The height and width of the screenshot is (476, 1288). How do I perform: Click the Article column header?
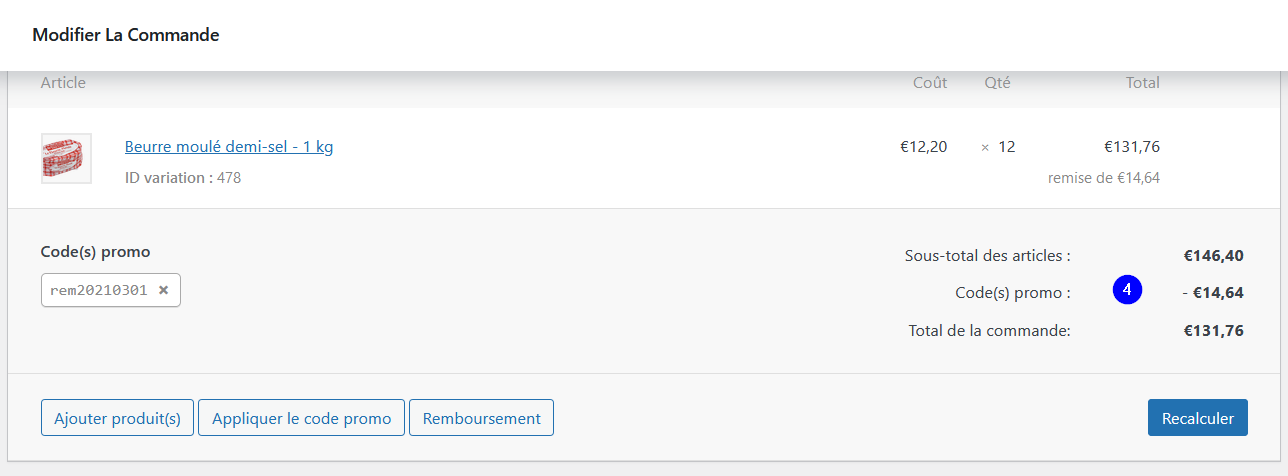point(63,82)
